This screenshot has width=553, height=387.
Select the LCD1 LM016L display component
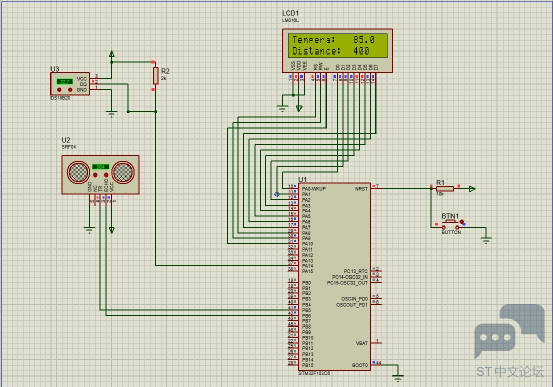337,51
